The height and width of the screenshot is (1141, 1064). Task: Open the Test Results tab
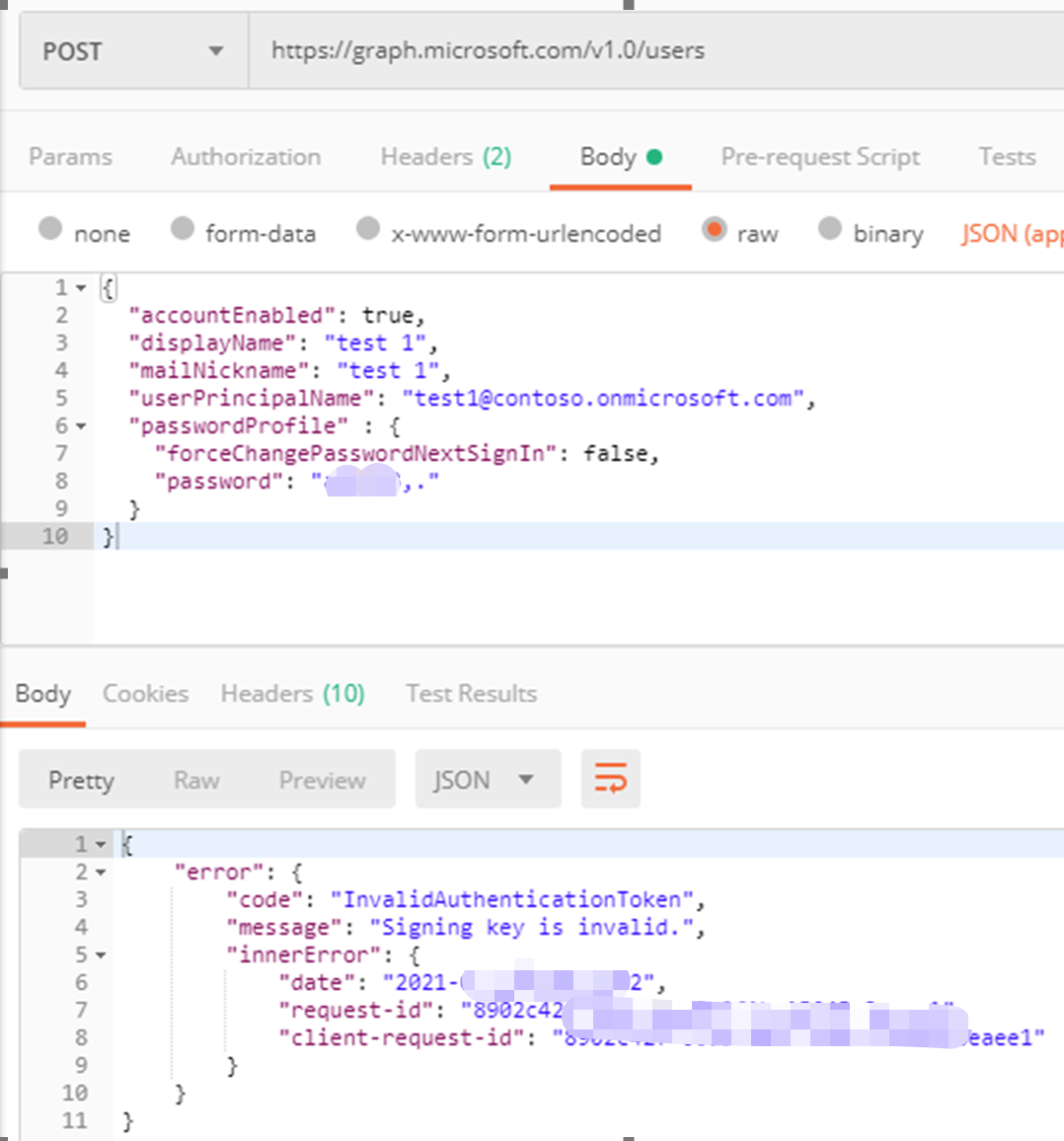[x=471, y=694]
